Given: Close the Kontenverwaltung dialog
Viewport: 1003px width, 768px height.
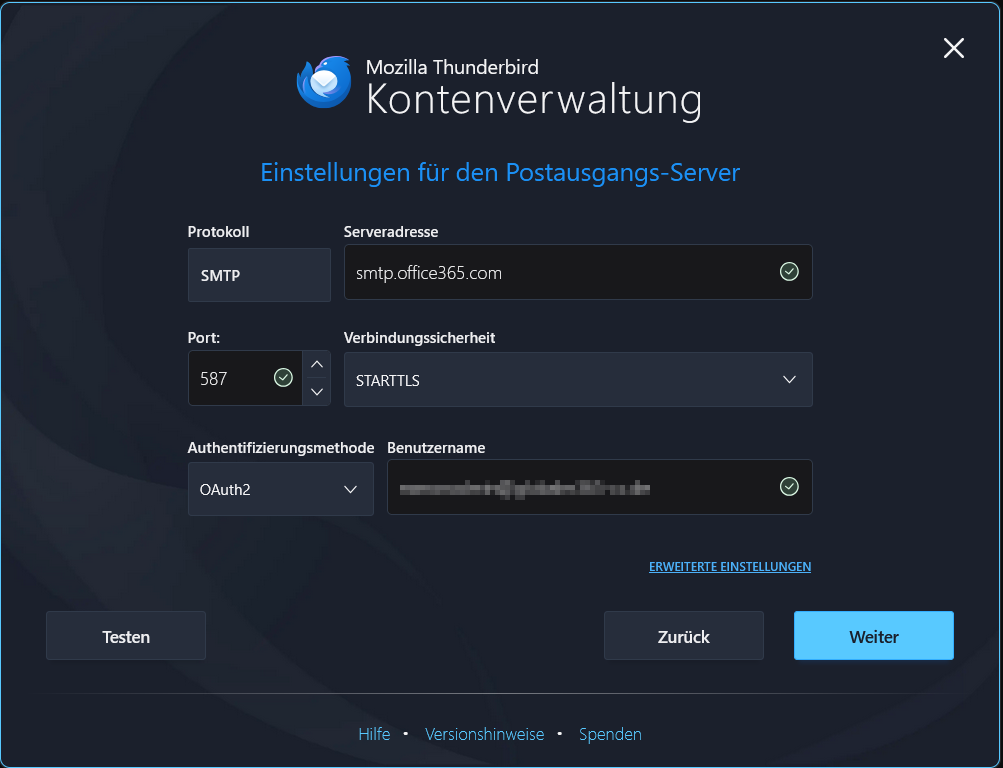Looking at the screenshot, I should tap(953, 48).
